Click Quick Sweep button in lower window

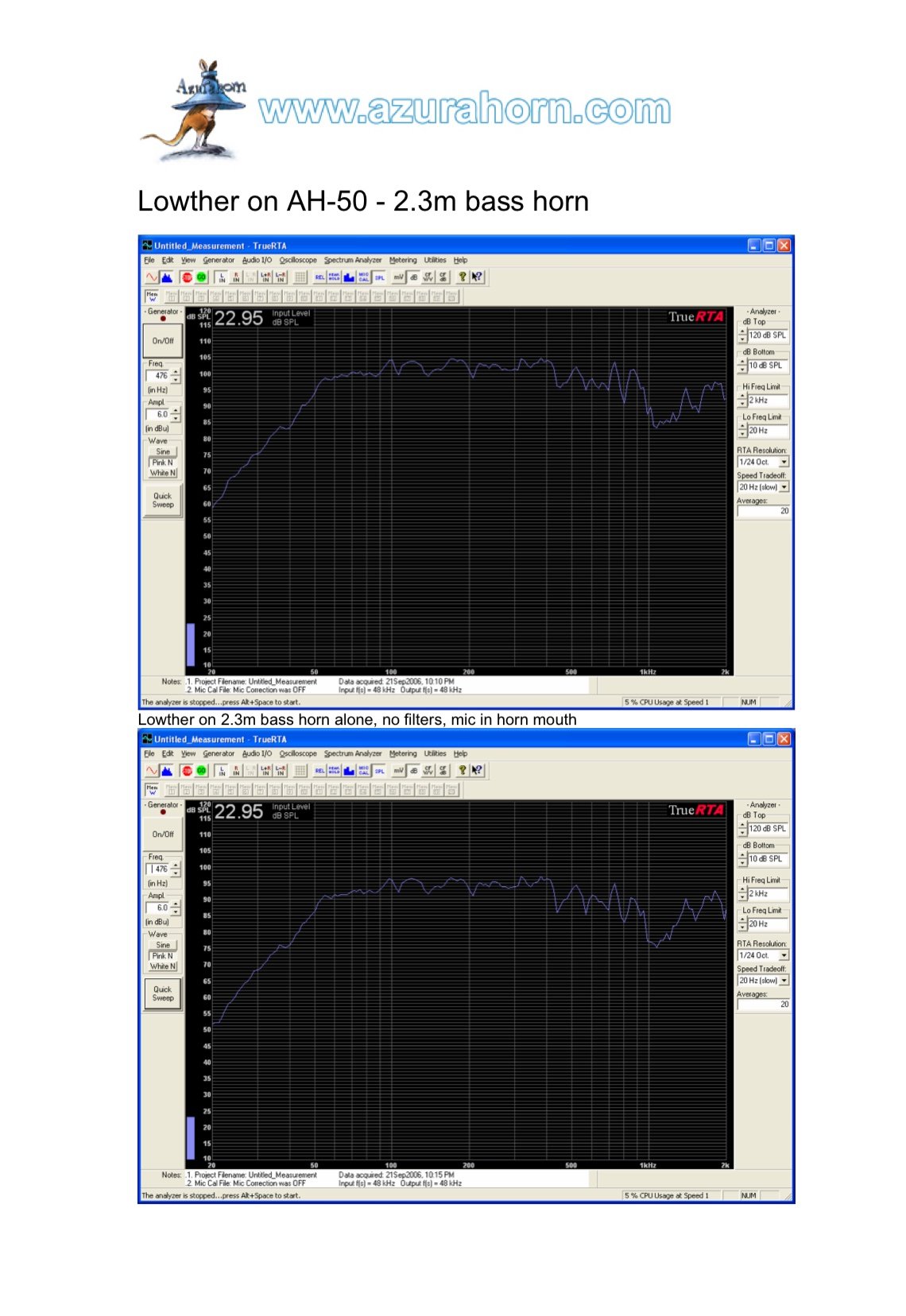(163, 993)
